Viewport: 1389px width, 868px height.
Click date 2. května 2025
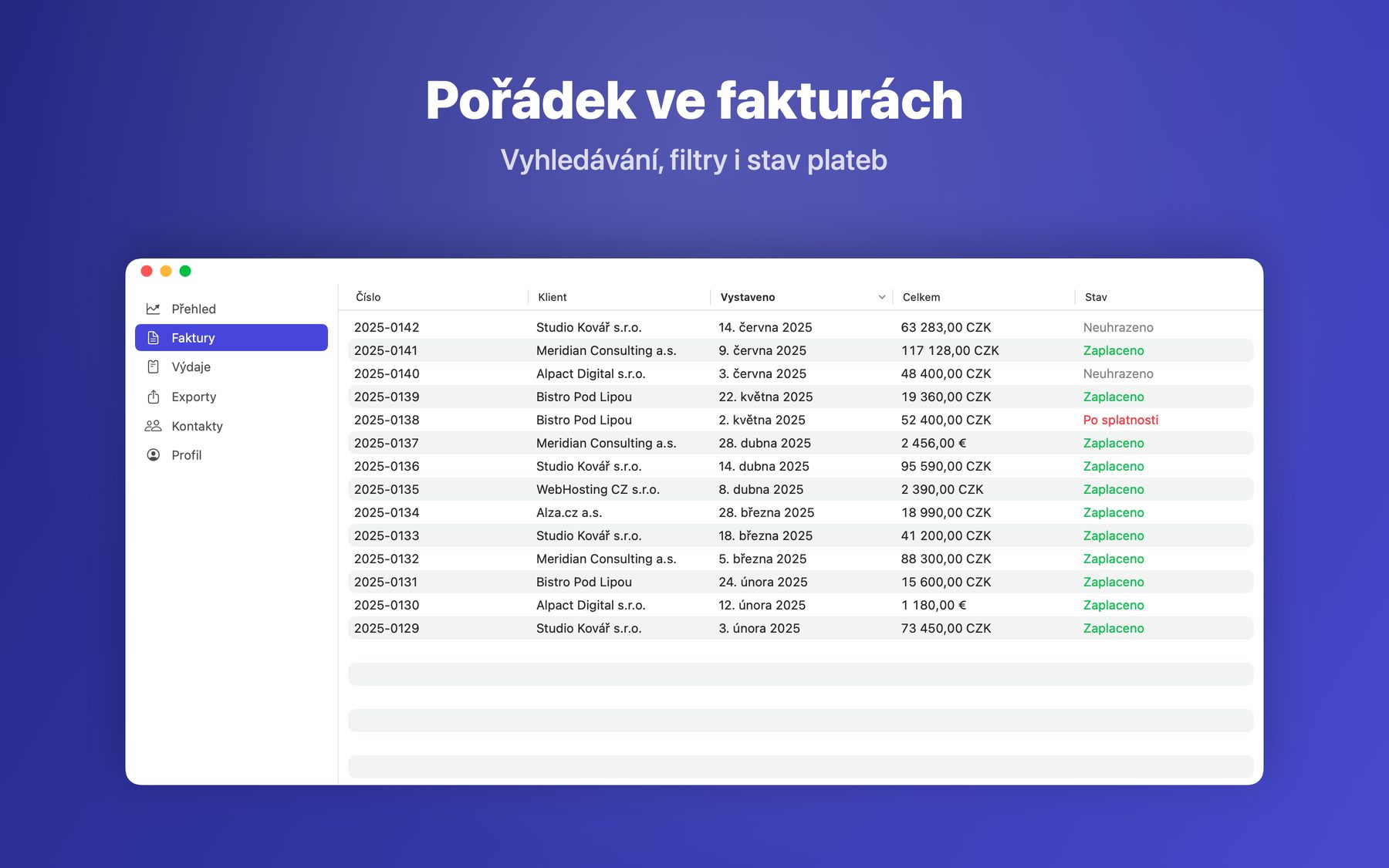pos(762,420)
